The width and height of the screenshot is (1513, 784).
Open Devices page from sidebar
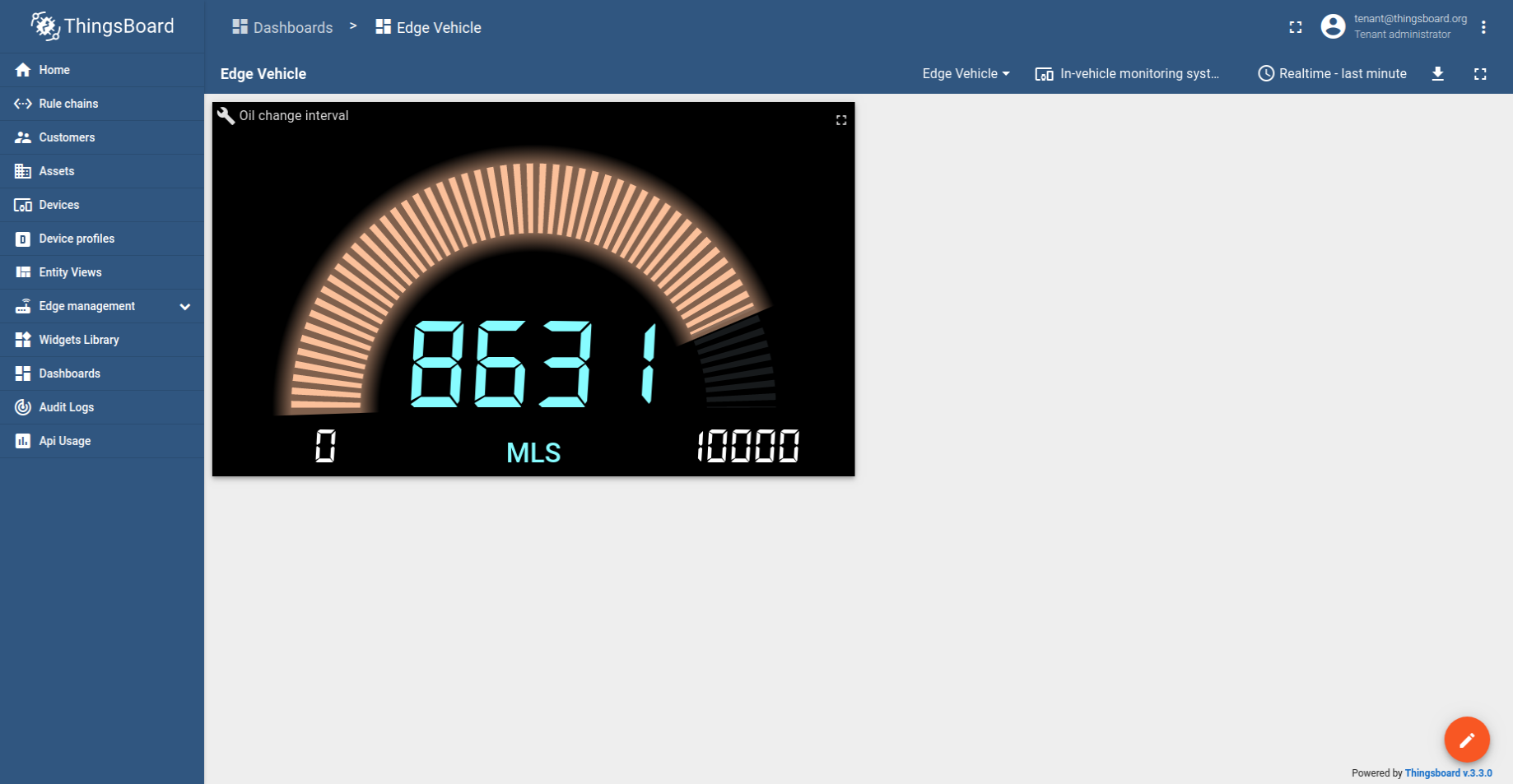click(58, 205)
